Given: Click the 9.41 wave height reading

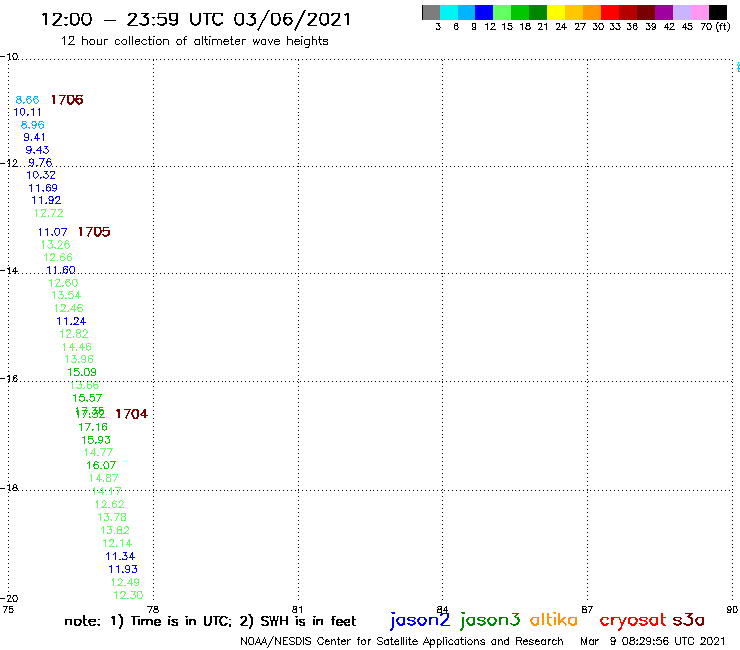Looking at the screenshot, I should coord(34,137).
